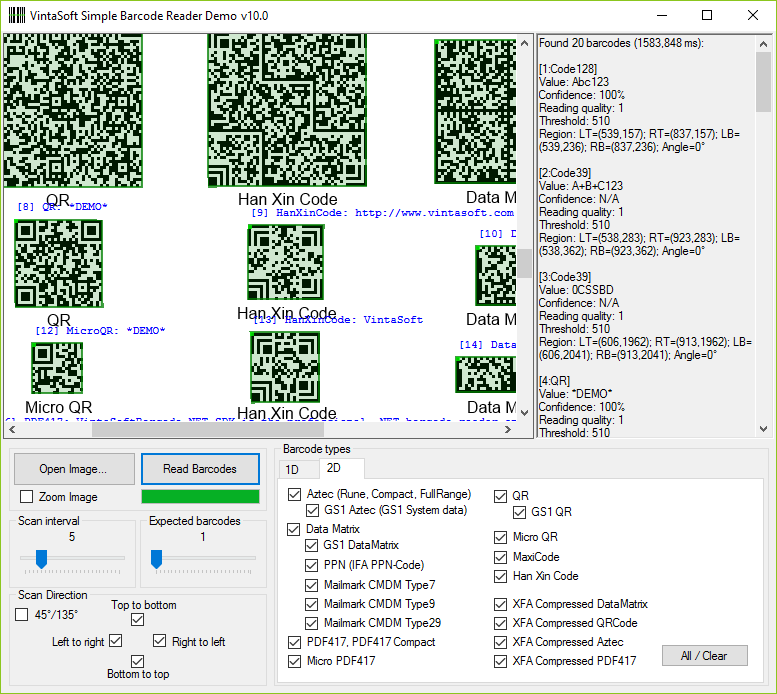This screenshot has height=694, width=777.
Task: Click the results panel scroll-down arrow
Action: click(x=763, y=429)
